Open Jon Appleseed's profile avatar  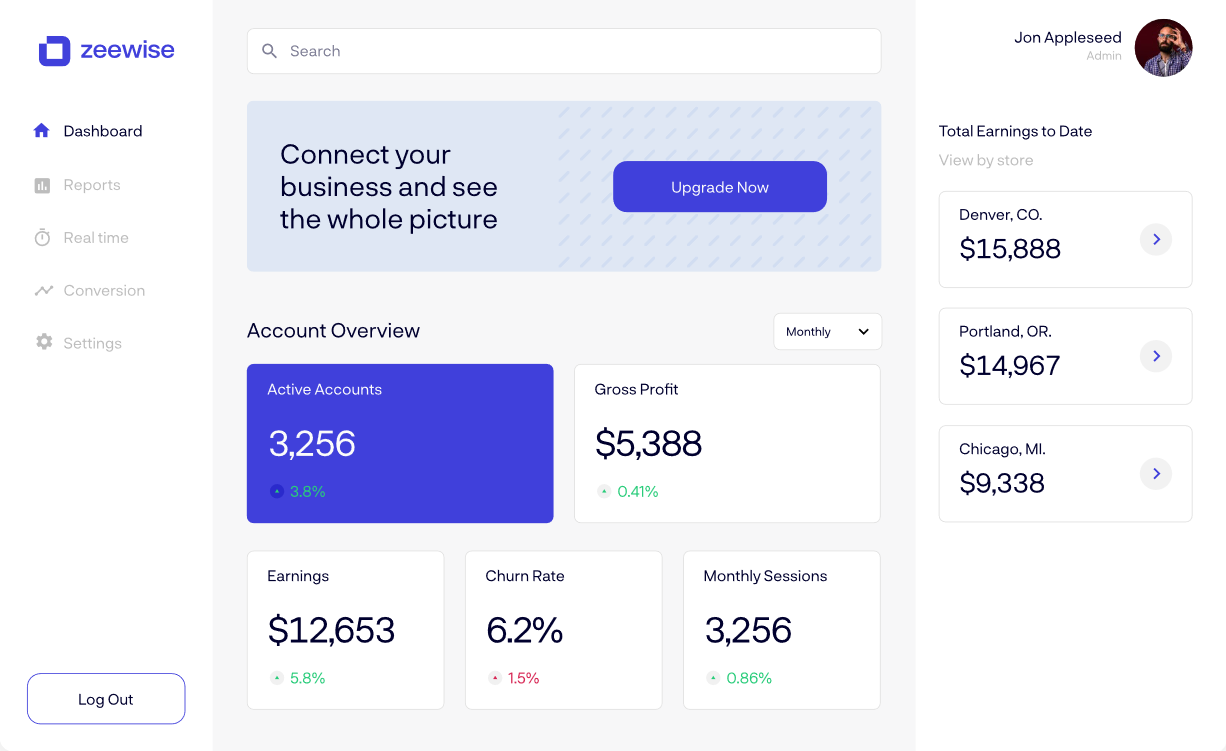click(x=1163, y=48)
